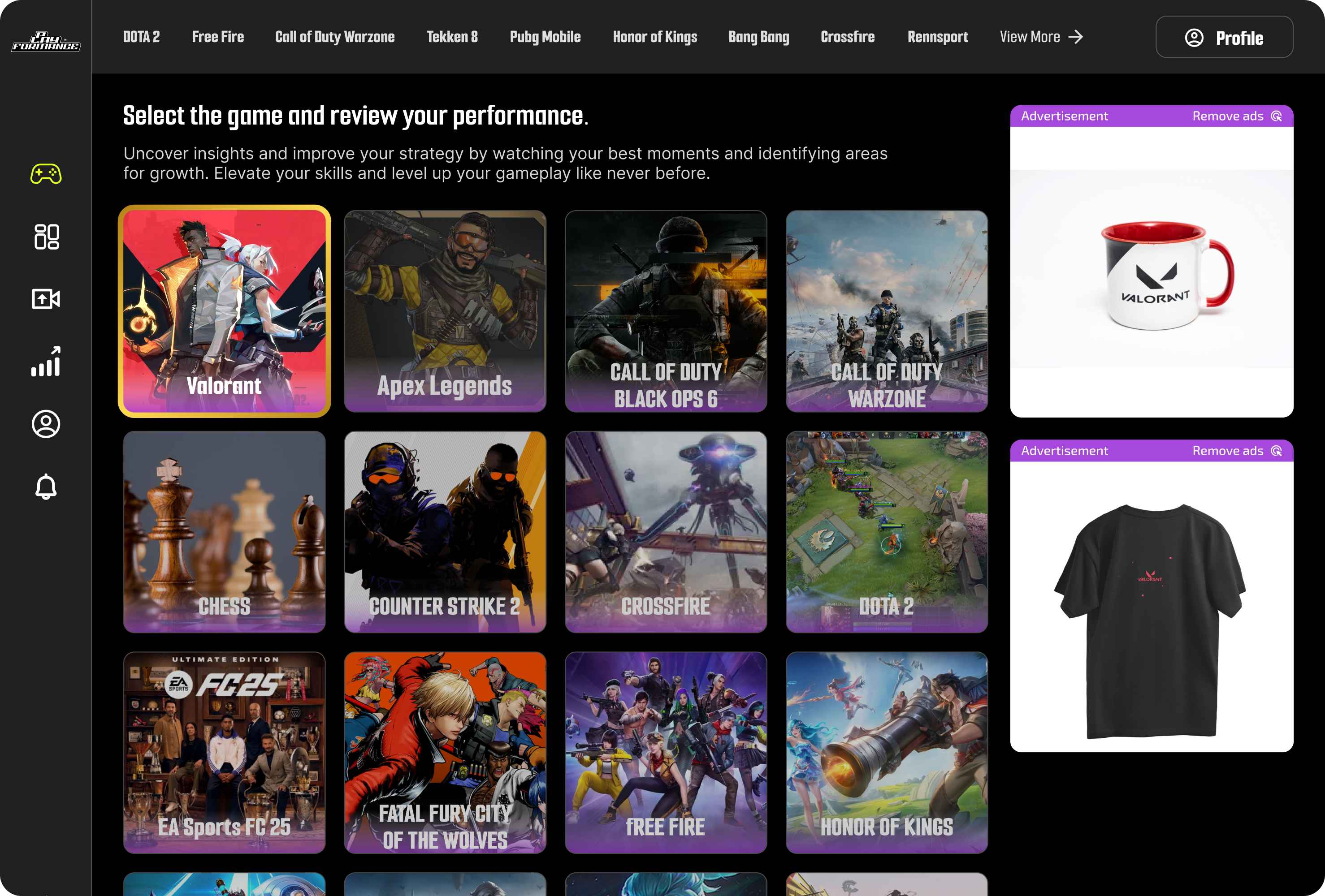The height and width of the screenshot is (896, 1325).
Task: Open the statistics bar chart icon
Action: tap(46, 362)
